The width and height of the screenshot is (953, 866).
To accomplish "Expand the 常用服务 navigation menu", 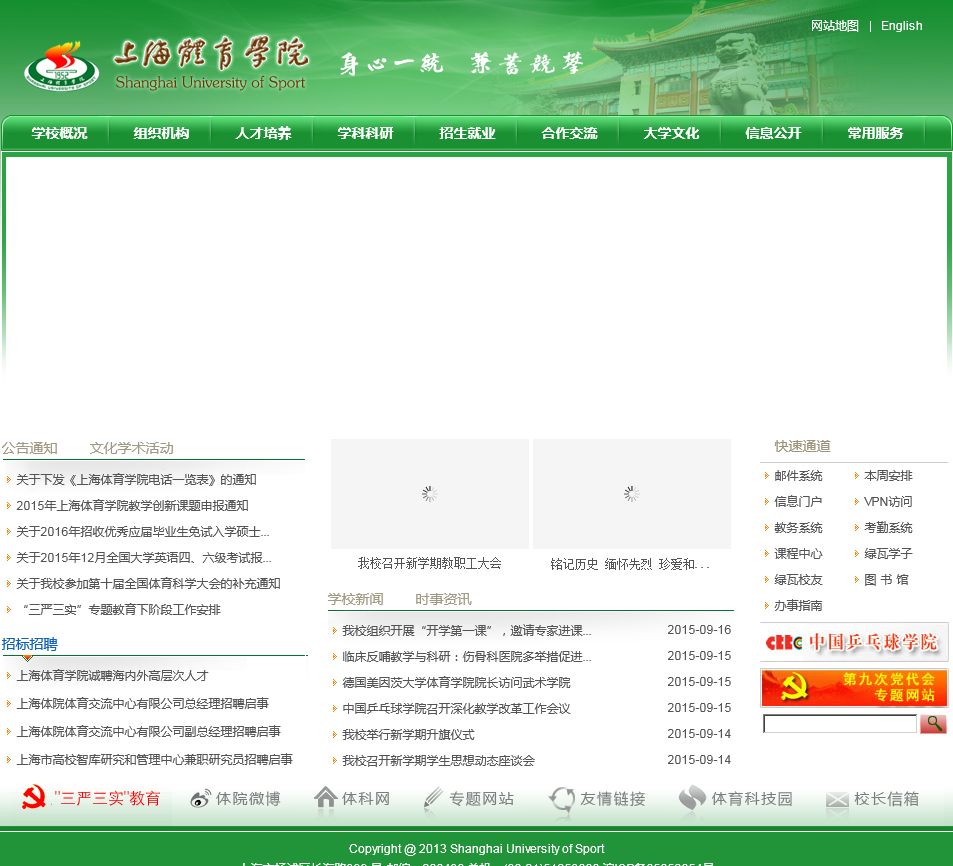I will coord(875,133).
